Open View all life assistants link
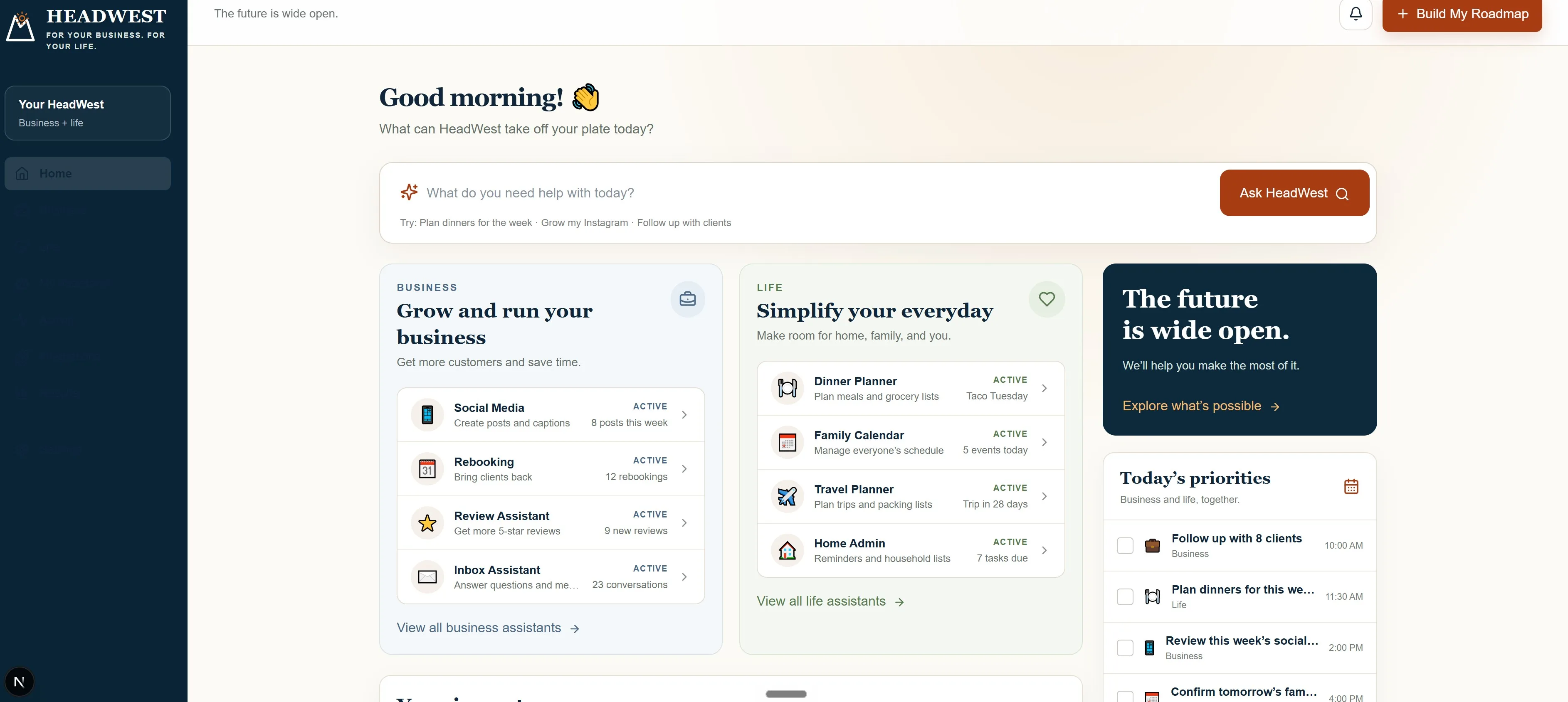 pyautogui.click(x=830, y=601)
